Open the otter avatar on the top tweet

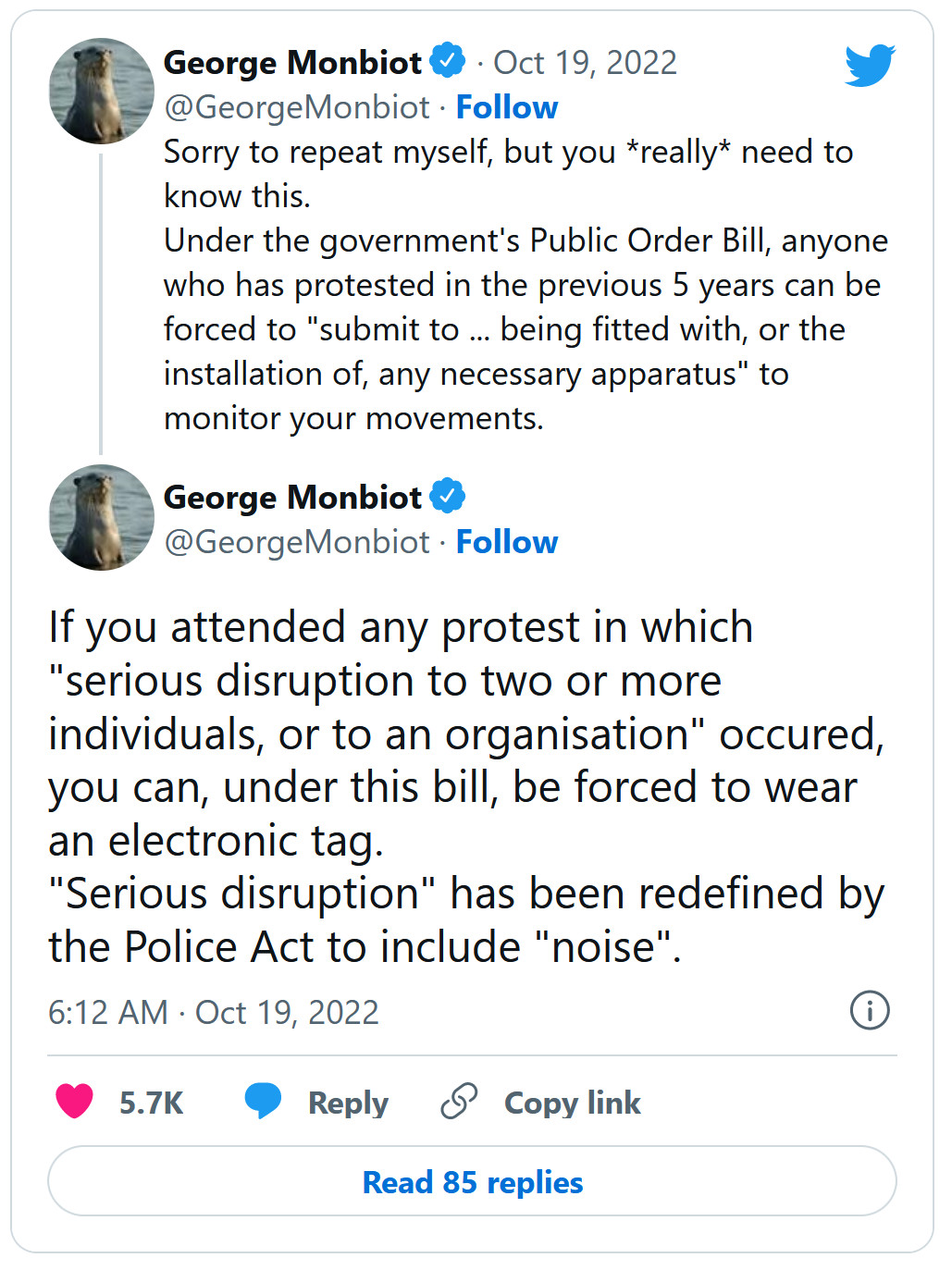coord(101,91)
